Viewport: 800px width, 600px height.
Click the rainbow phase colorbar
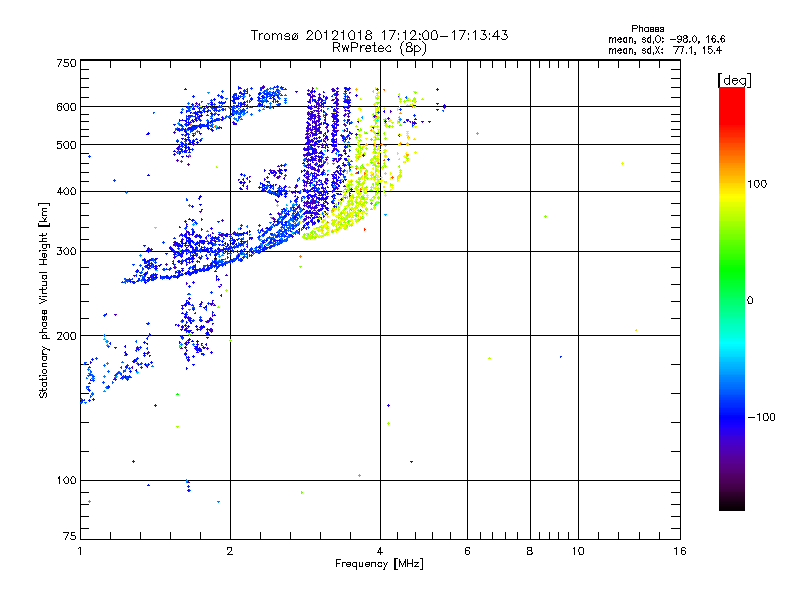tap(732, 298)
